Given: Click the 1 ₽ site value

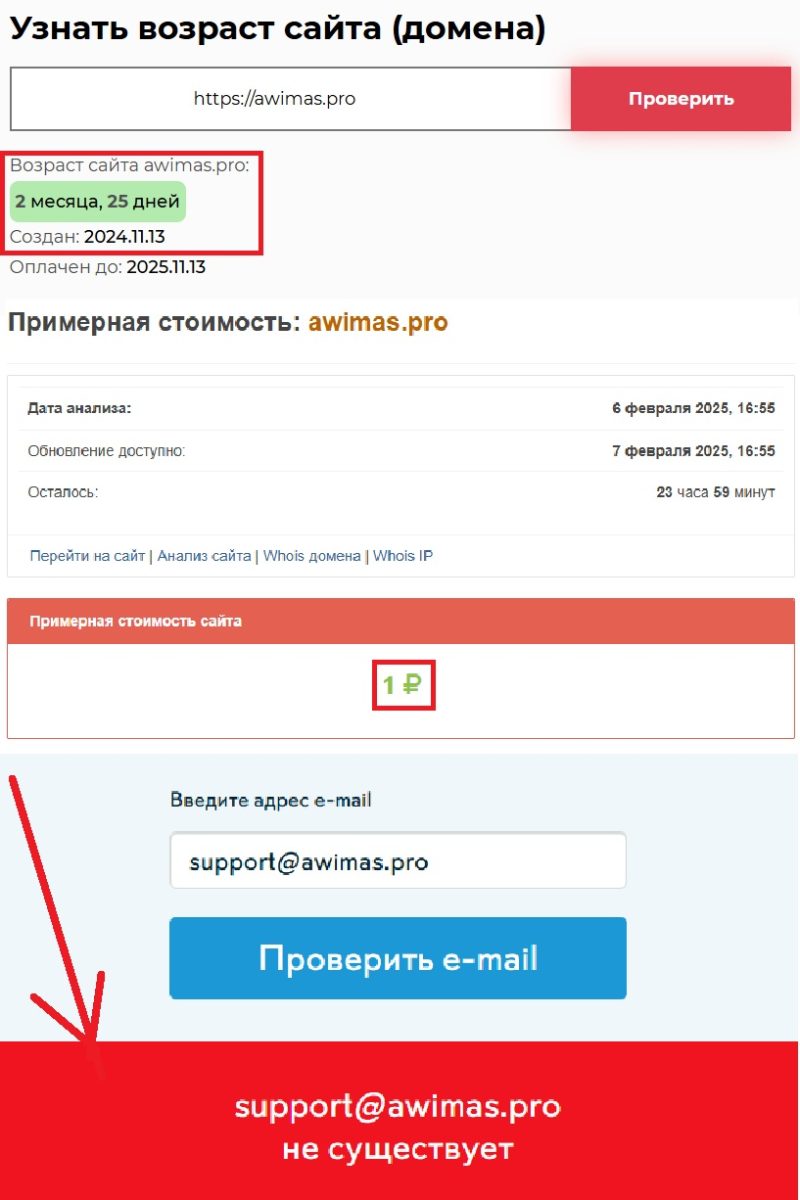Looking at the screenshot, I should tap(403, 685).
